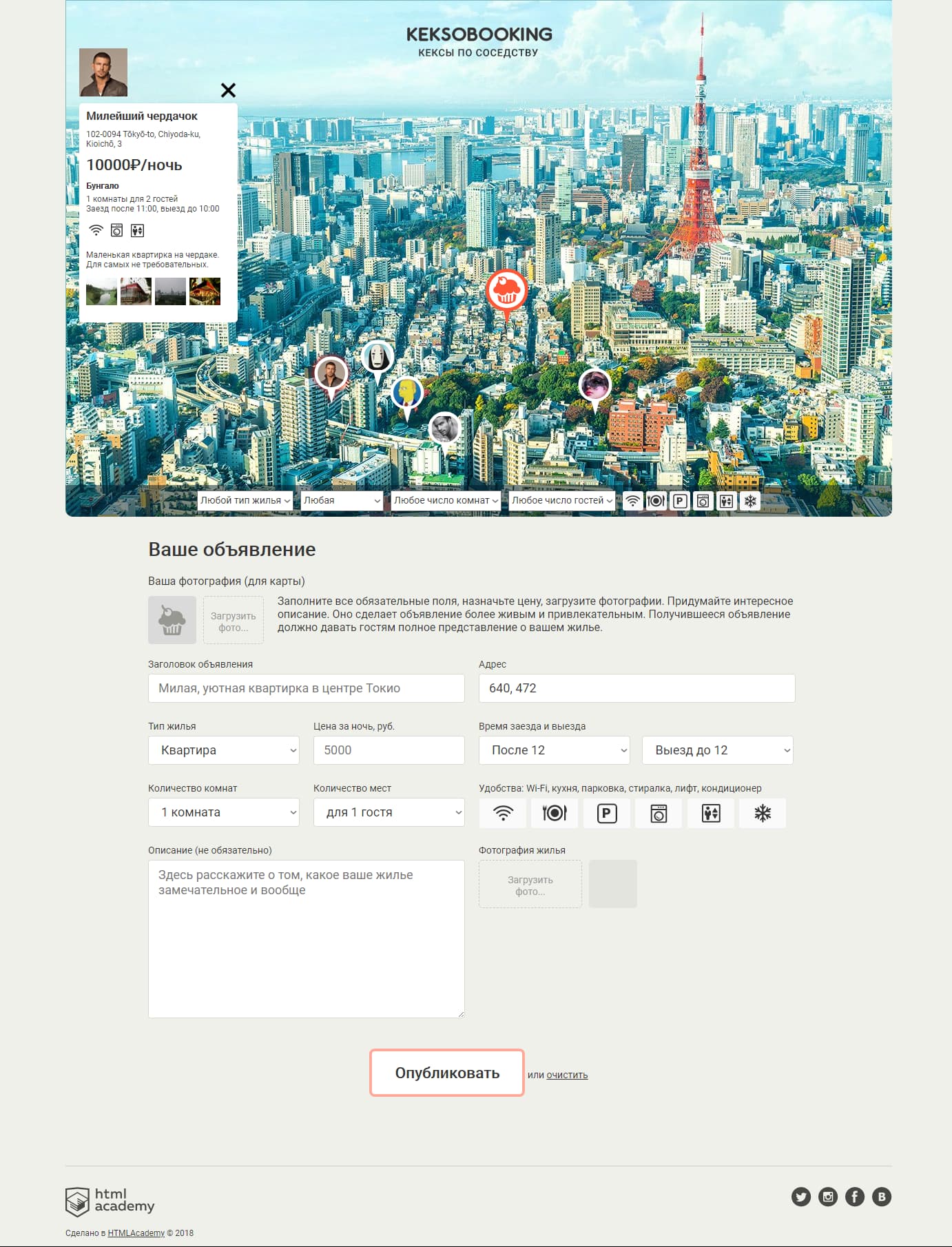The height and width of the screenshot is (1247, 952).
Task: Click the main red cupcake map pin
Action: [506, 291]
